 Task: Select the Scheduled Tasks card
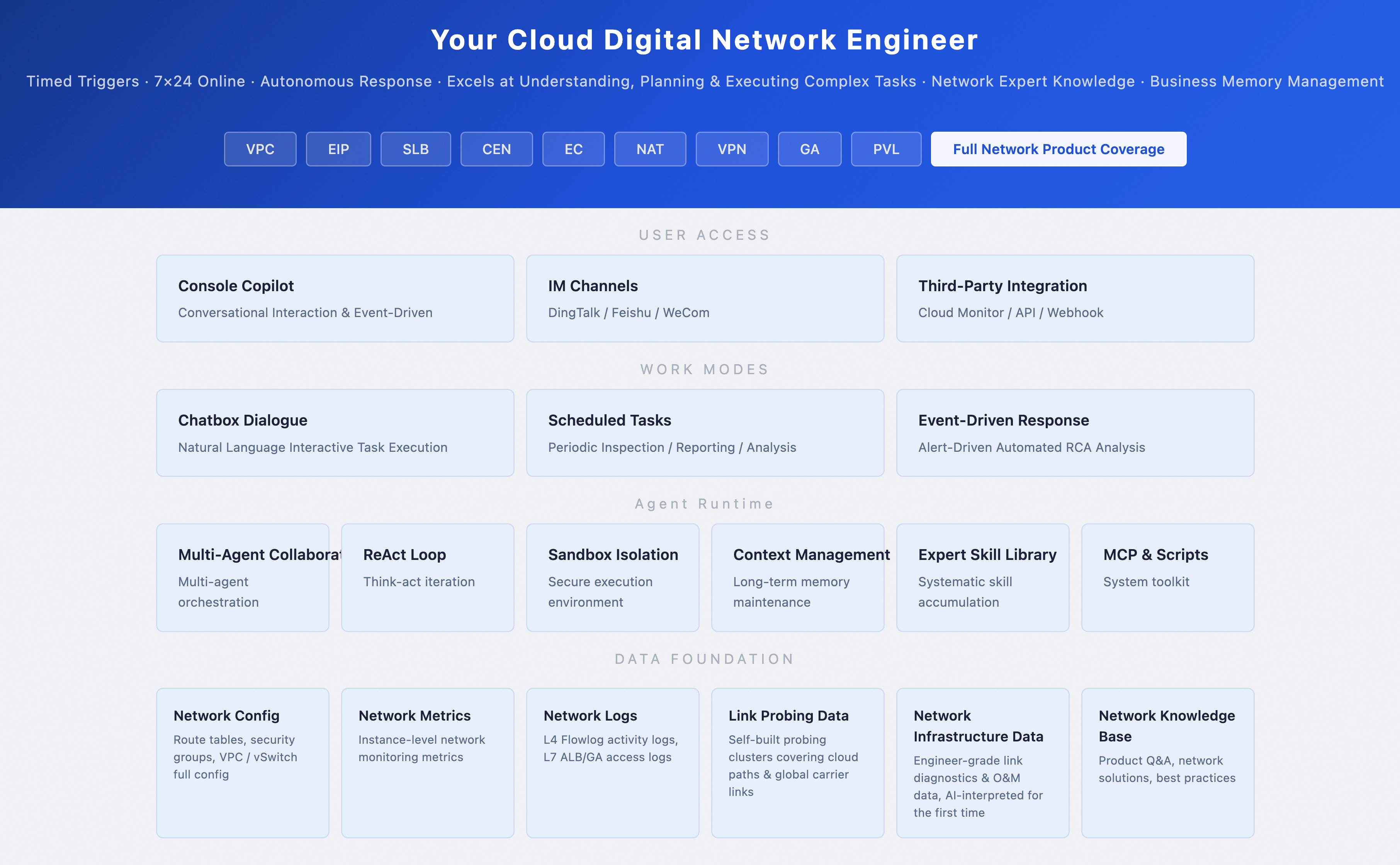click(705, 433)
